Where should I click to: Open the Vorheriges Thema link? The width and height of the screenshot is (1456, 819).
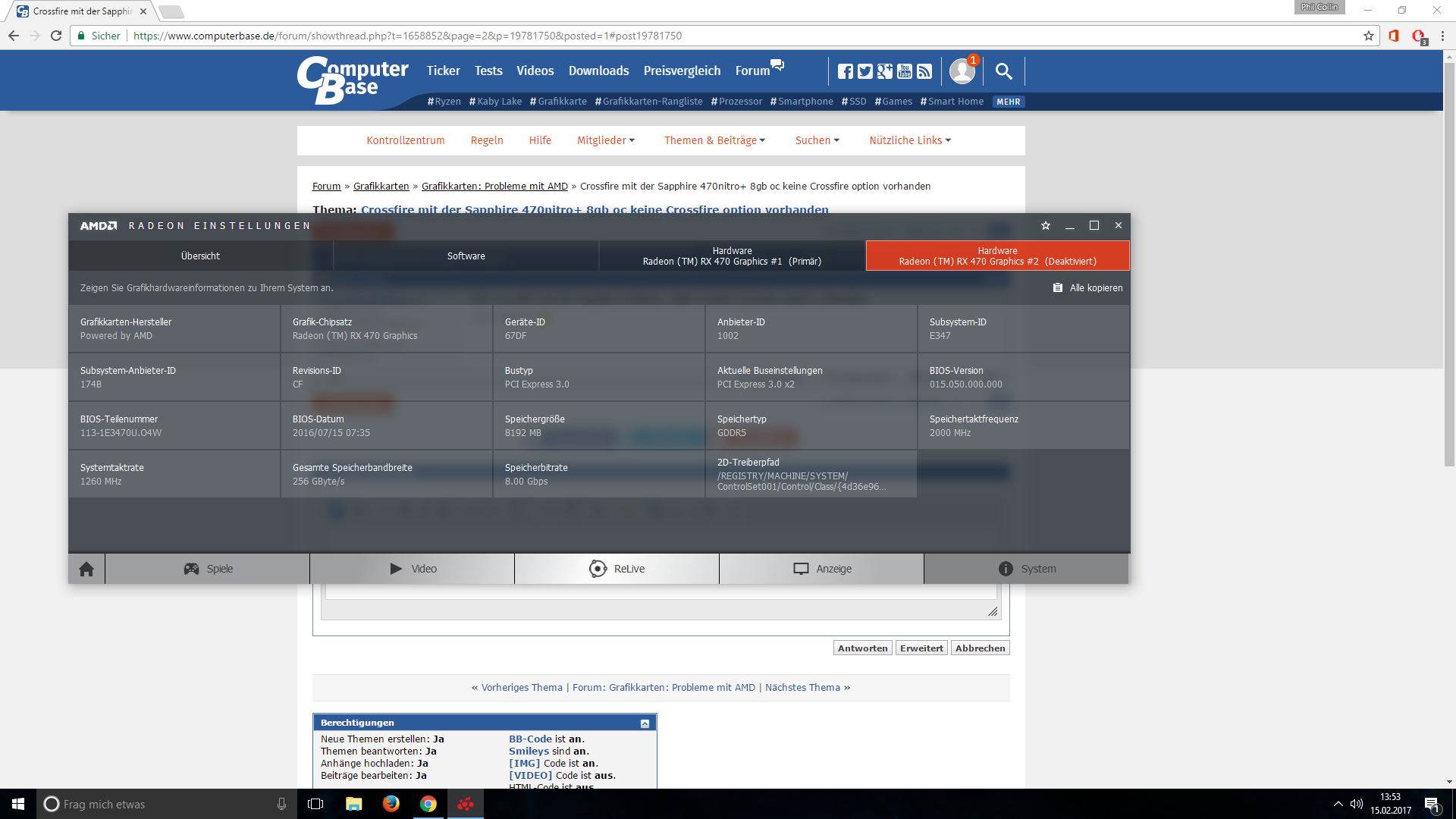click(522, 688)
